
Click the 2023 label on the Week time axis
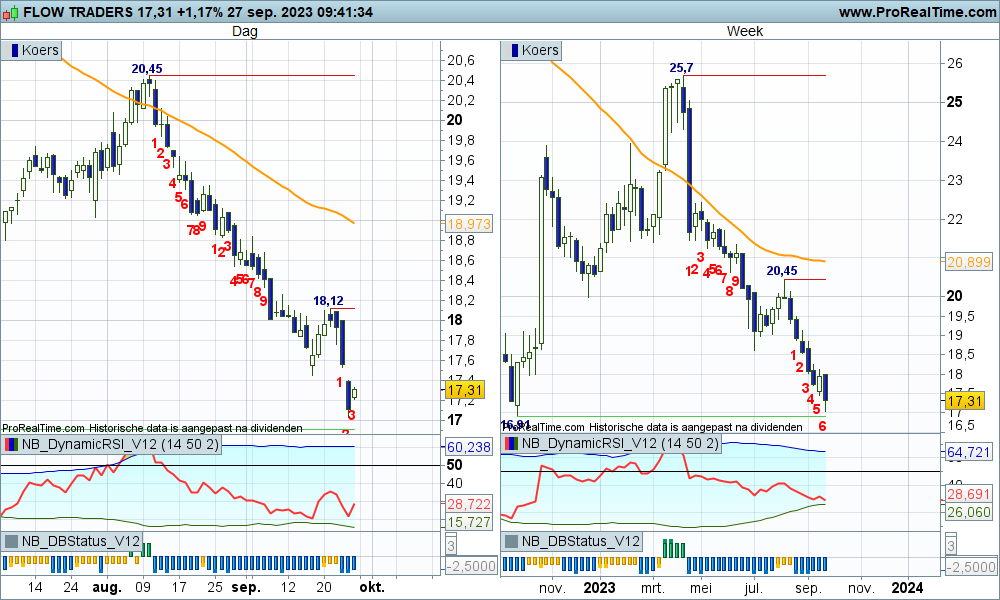click(x=599, y=587)
